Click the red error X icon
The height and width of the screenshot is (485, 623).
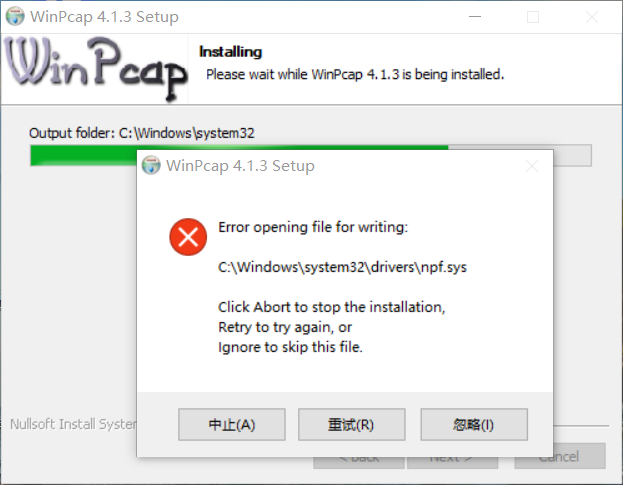[188, 237]
